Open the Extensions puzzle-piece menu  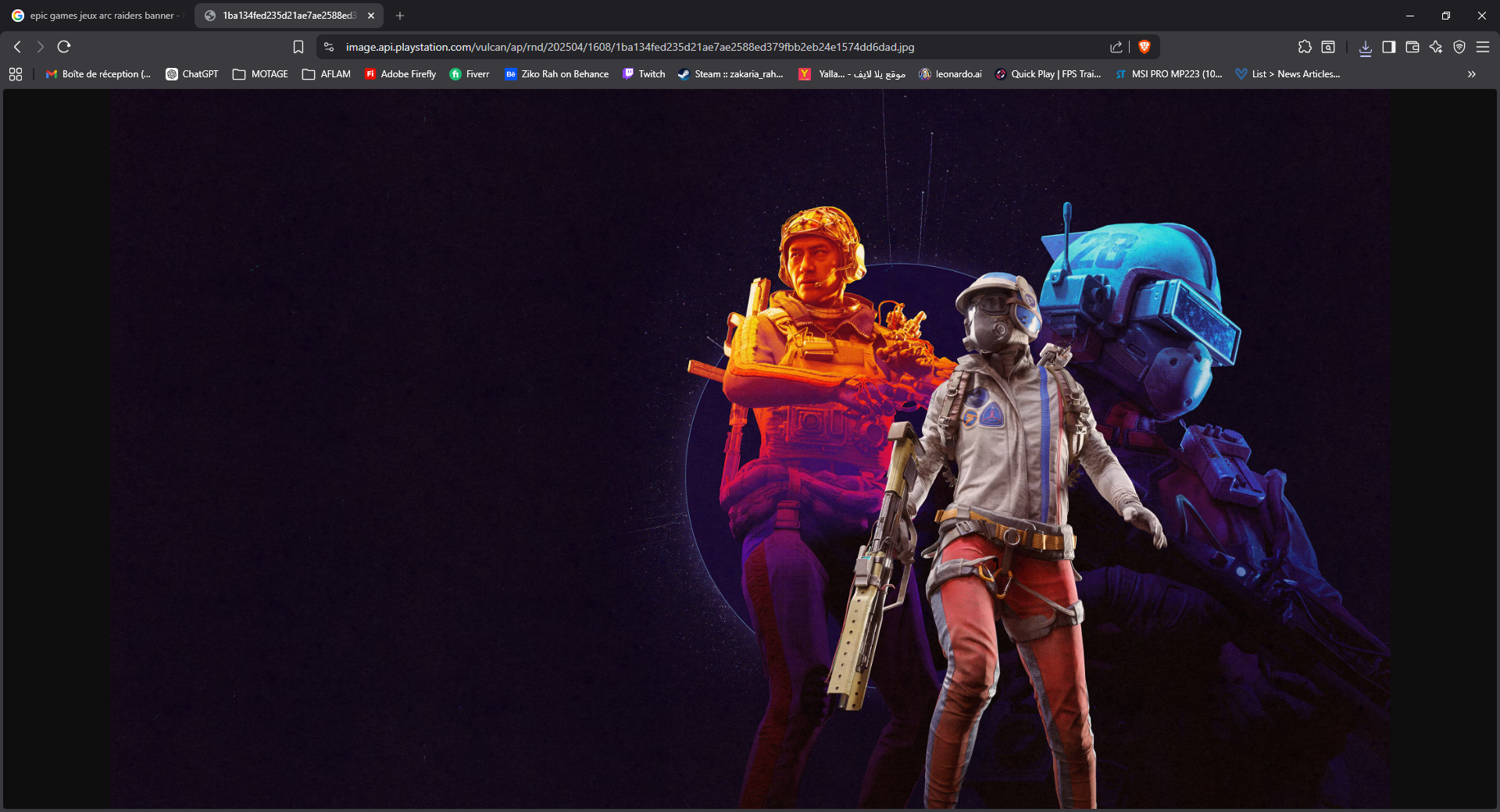(x=1305, y=47)
